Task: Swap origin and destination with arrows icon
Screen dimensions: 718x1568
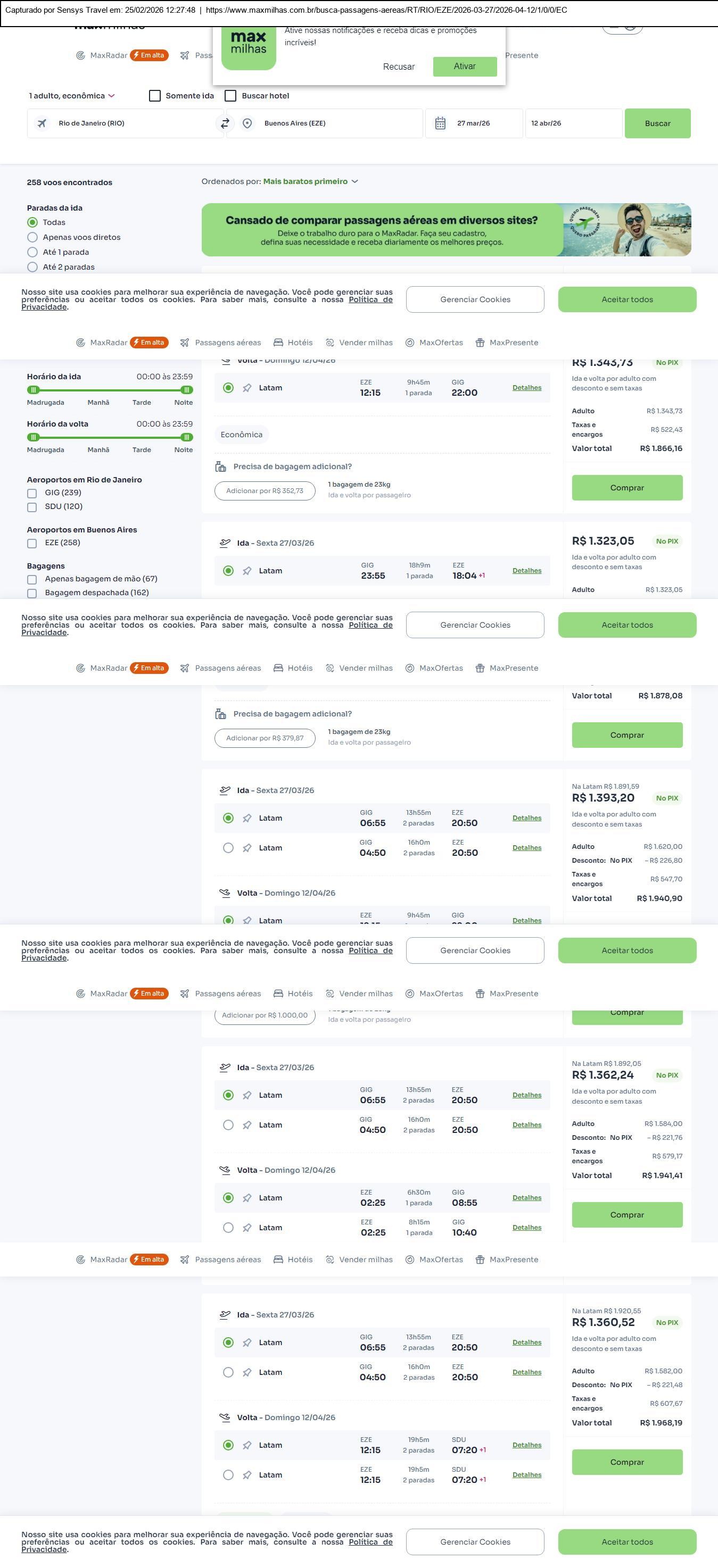Action: click(225, 123)
